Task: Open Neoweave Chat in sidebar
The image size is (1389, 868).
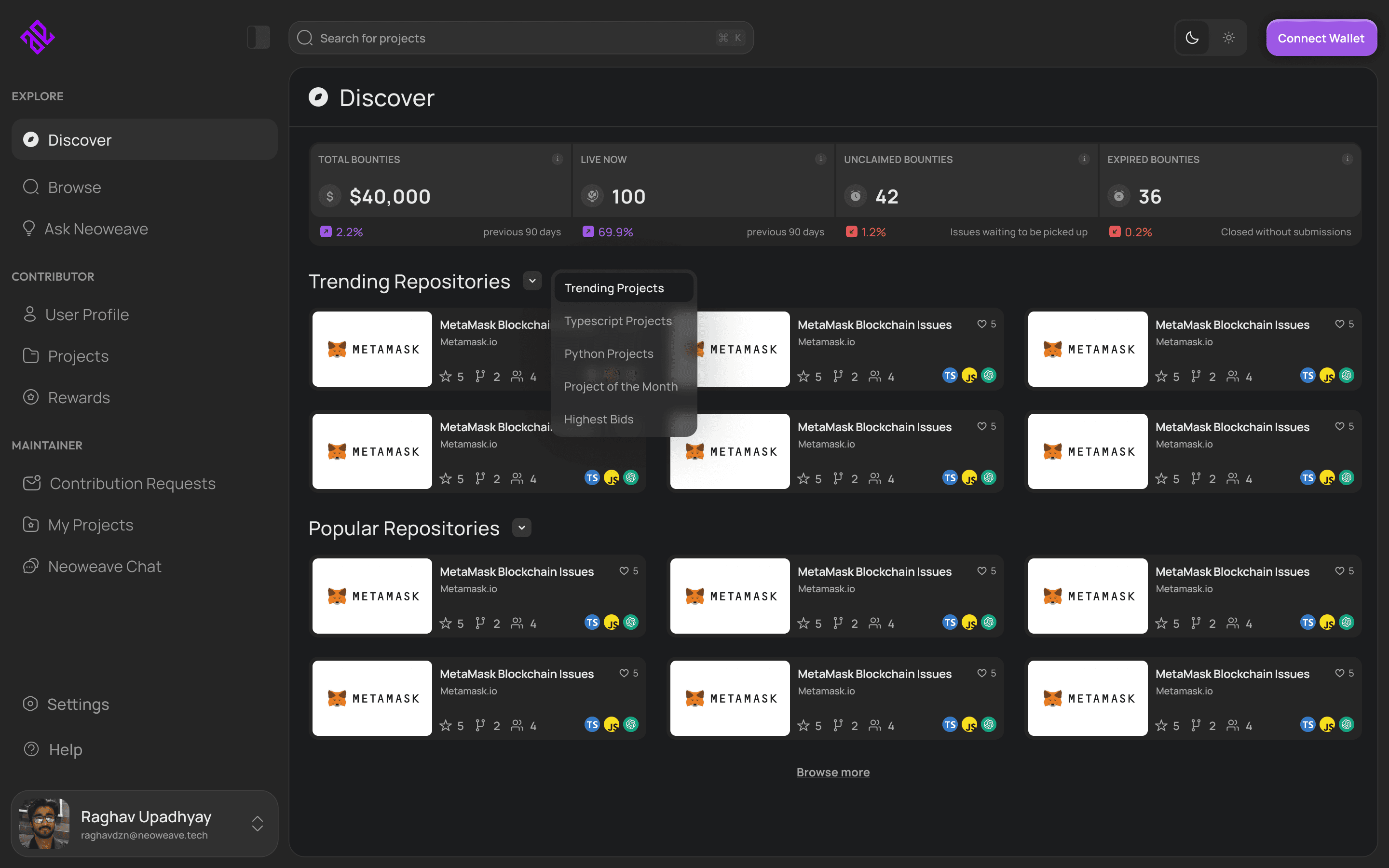Action: tap(105, 566)
